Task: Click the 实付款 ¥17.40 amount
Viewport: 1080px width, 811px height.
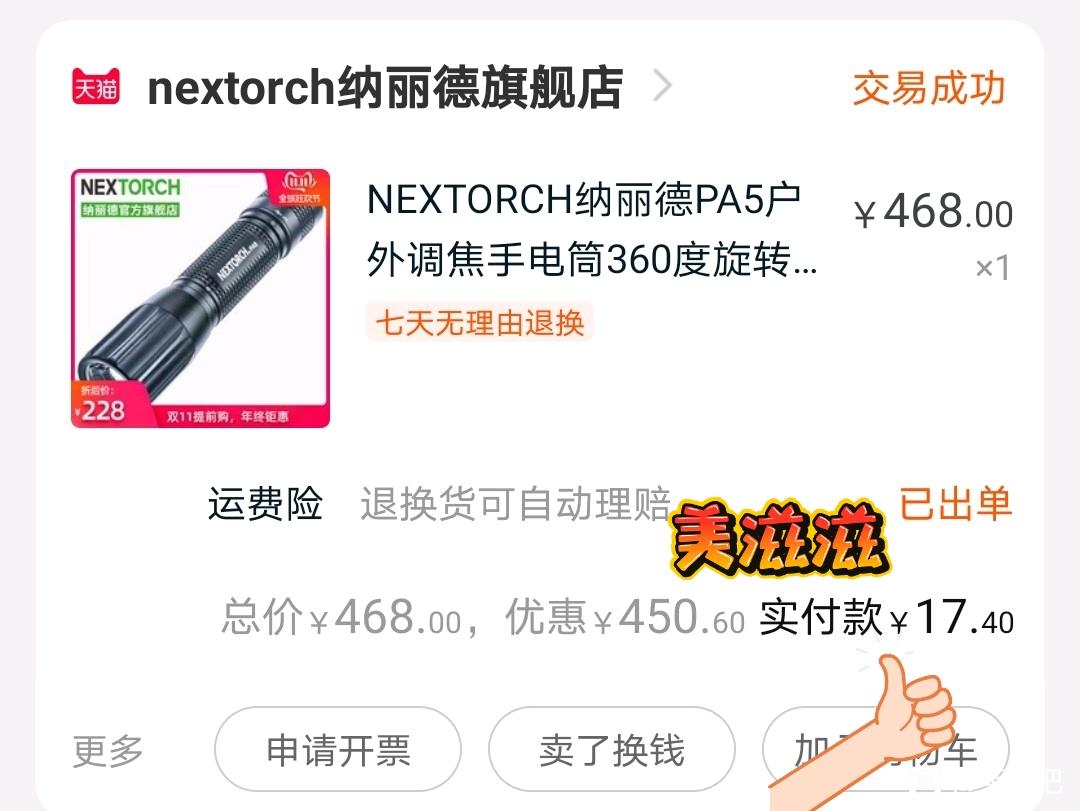Action: pyautogui.click(x=886, y=616)
